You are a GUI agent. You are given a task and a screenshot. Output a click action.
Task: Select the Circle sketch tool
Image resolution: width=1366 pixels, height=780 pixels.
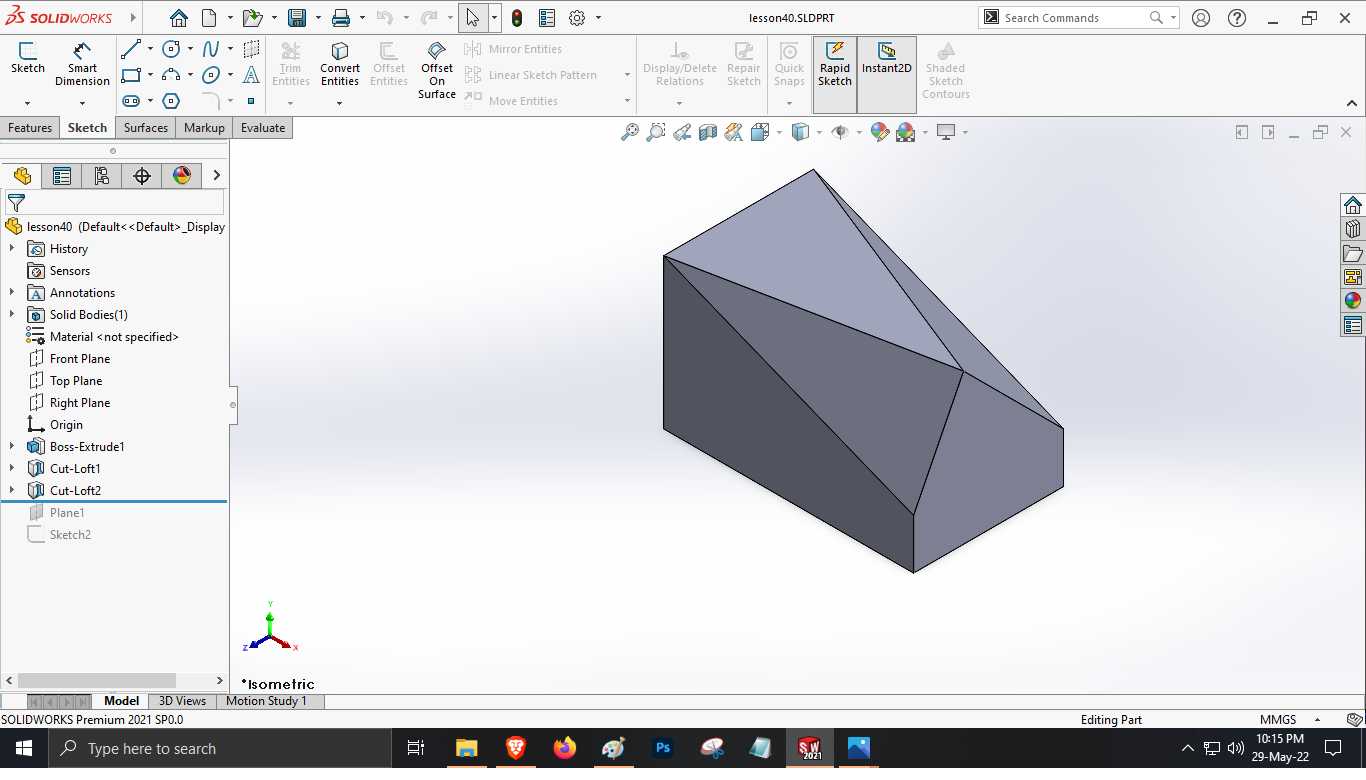(171, 49)
